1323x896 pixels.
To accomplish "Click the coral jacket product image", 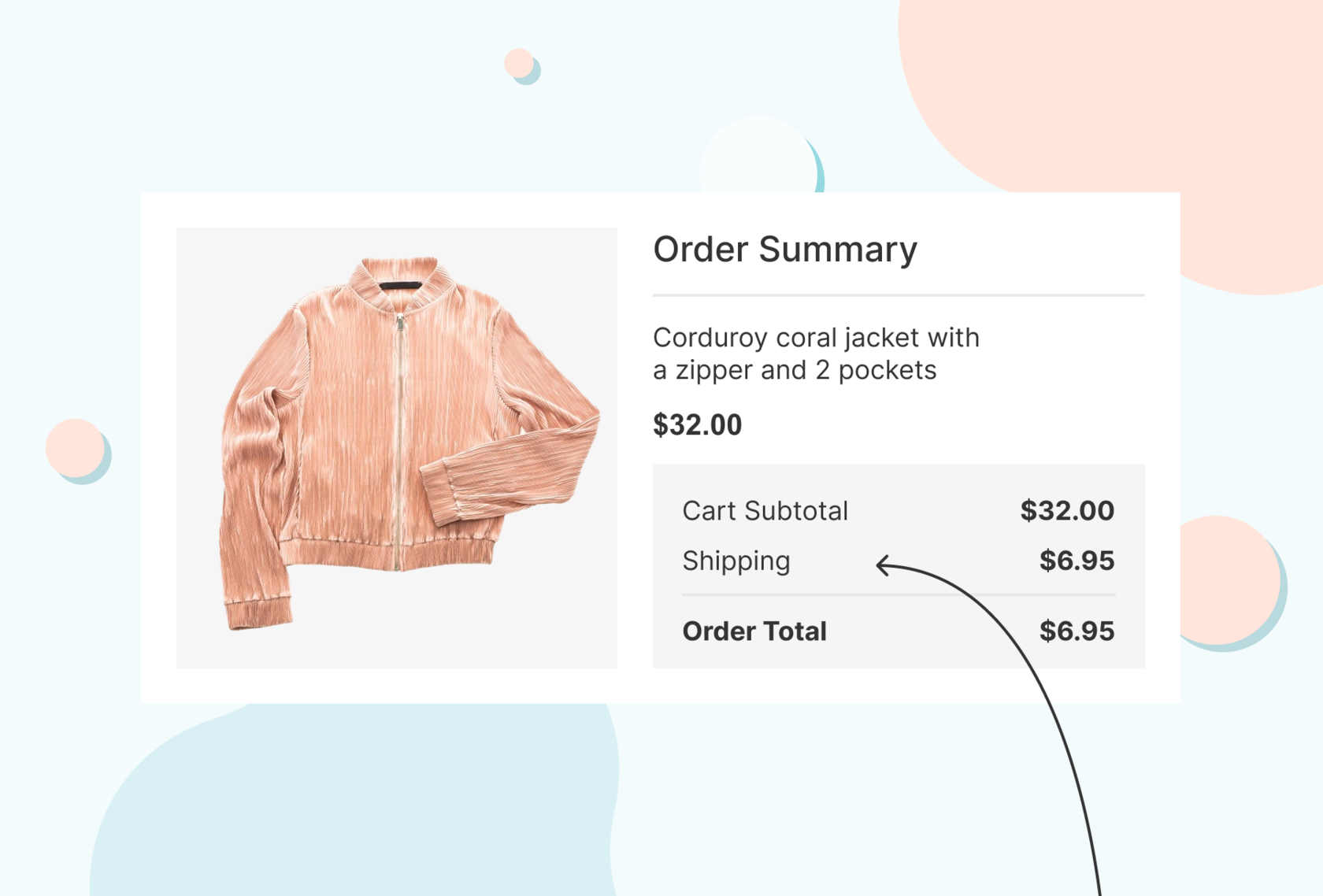I will 396,447.
